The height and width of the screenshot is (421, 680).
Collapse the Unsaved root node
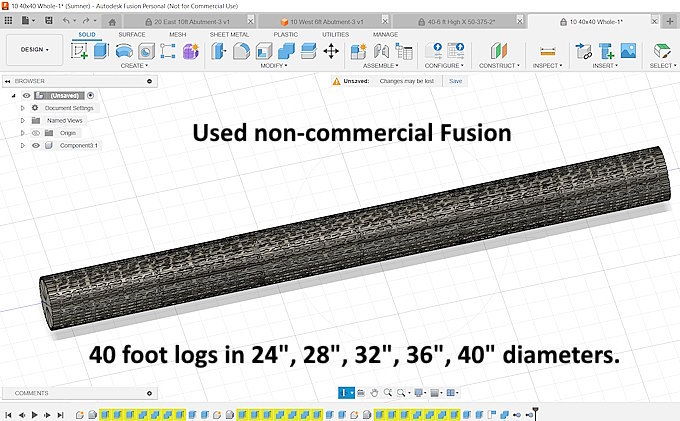tap(13, 95)
